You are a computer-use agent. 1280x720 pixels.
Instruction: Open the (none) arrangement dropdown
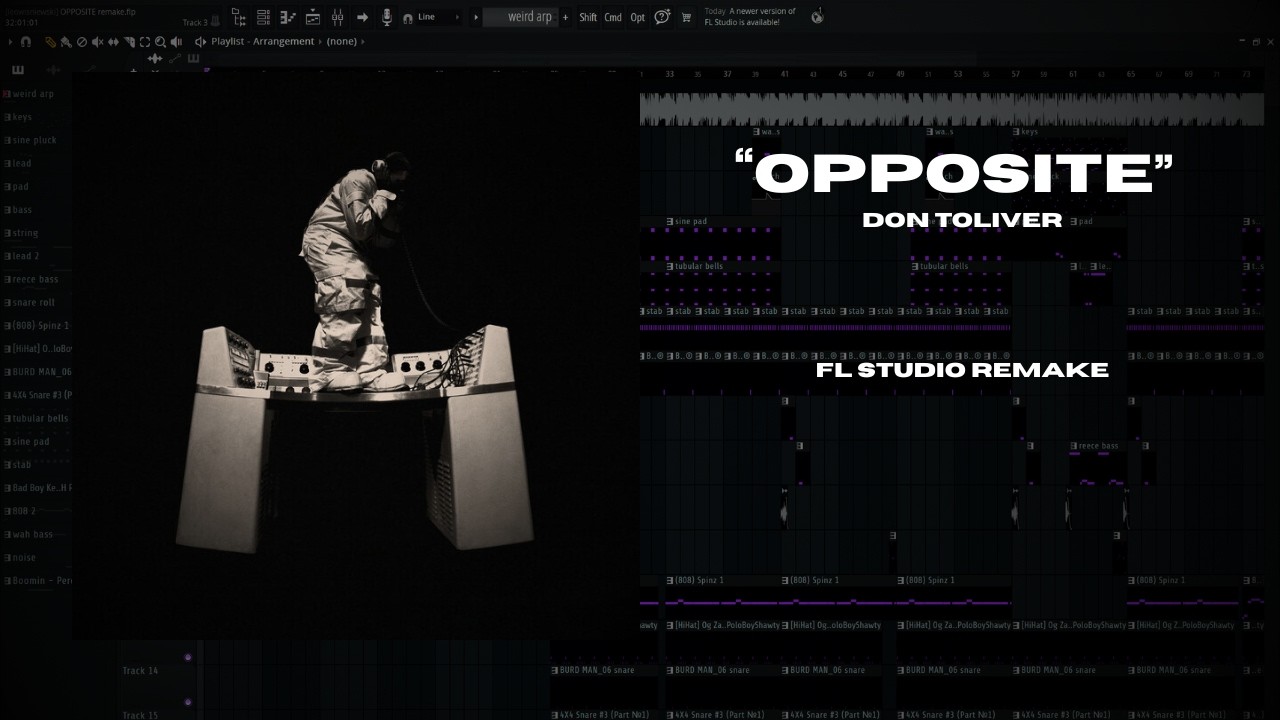pos(342,42)
